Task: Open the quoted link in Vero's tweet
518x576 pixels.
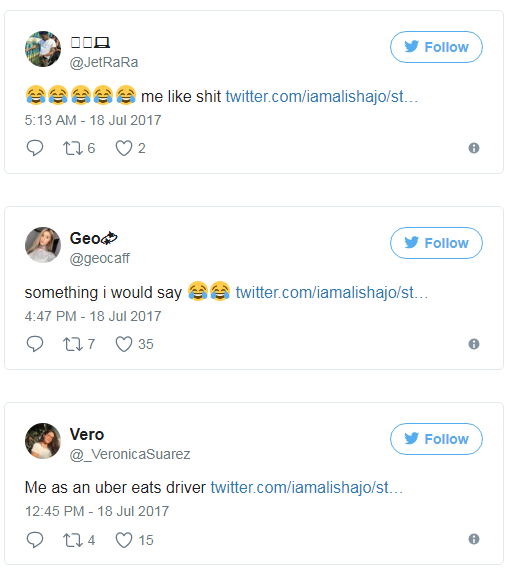Action: pos(307,487)
